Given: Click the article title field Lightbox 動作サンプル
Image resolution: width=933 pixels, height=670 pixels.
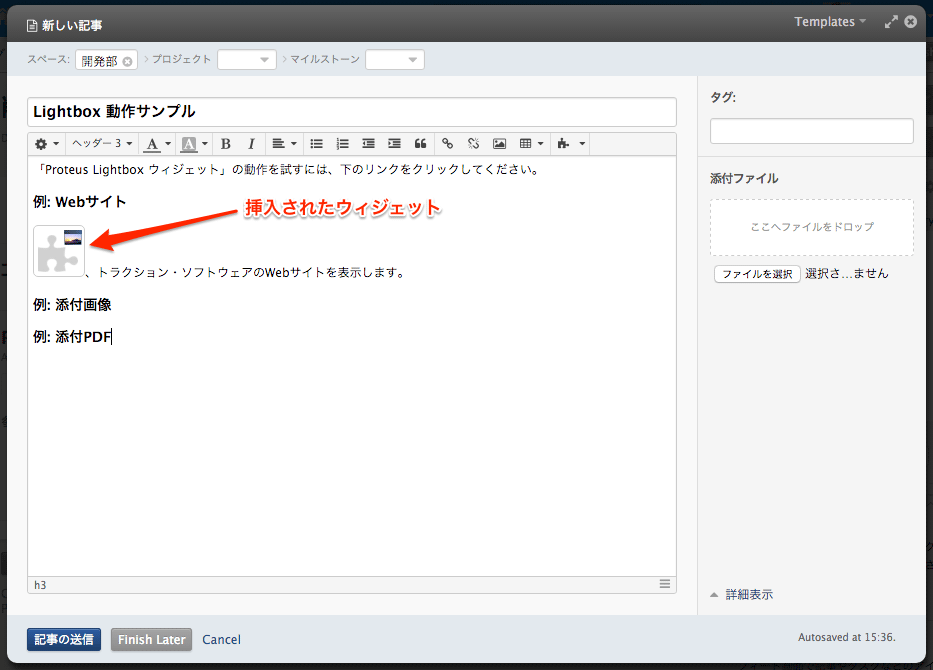Looking at the screenshot, I should click(x=352, y=112).
